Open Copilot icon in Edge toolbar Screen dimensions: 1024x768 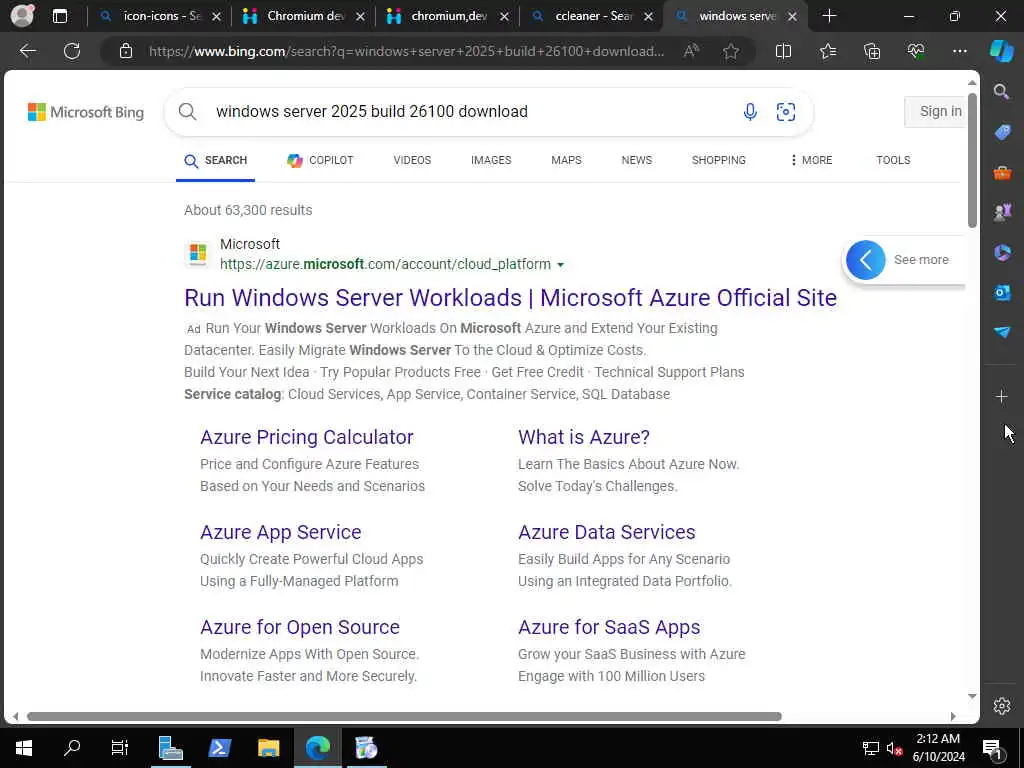point(1001,51)
